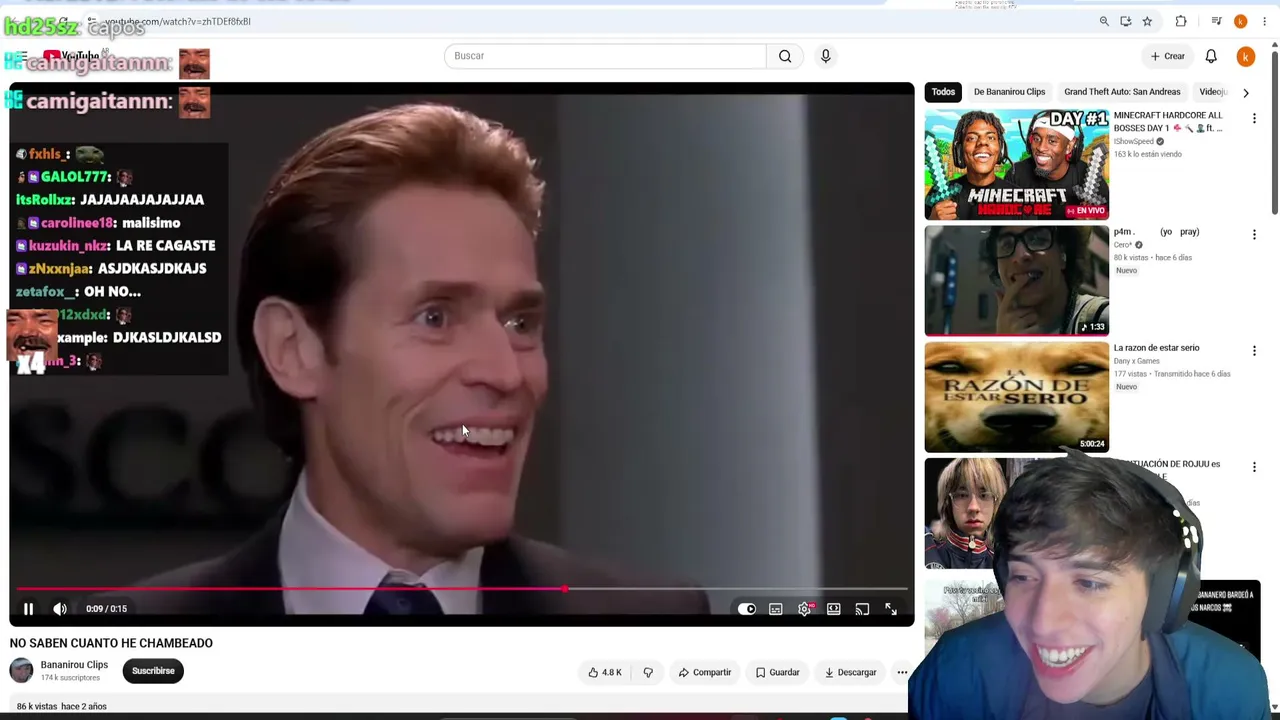
Task: Open options for the p4m video
Action: click(x=1254, y=235)
